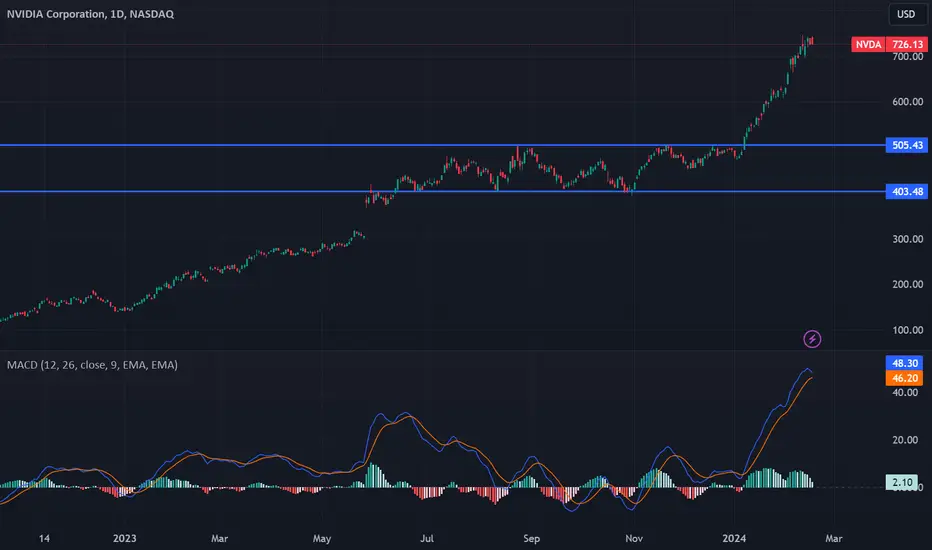Click the Jul time axis label
The width and height of the screenshot is (932, 550).
(427, 538)
